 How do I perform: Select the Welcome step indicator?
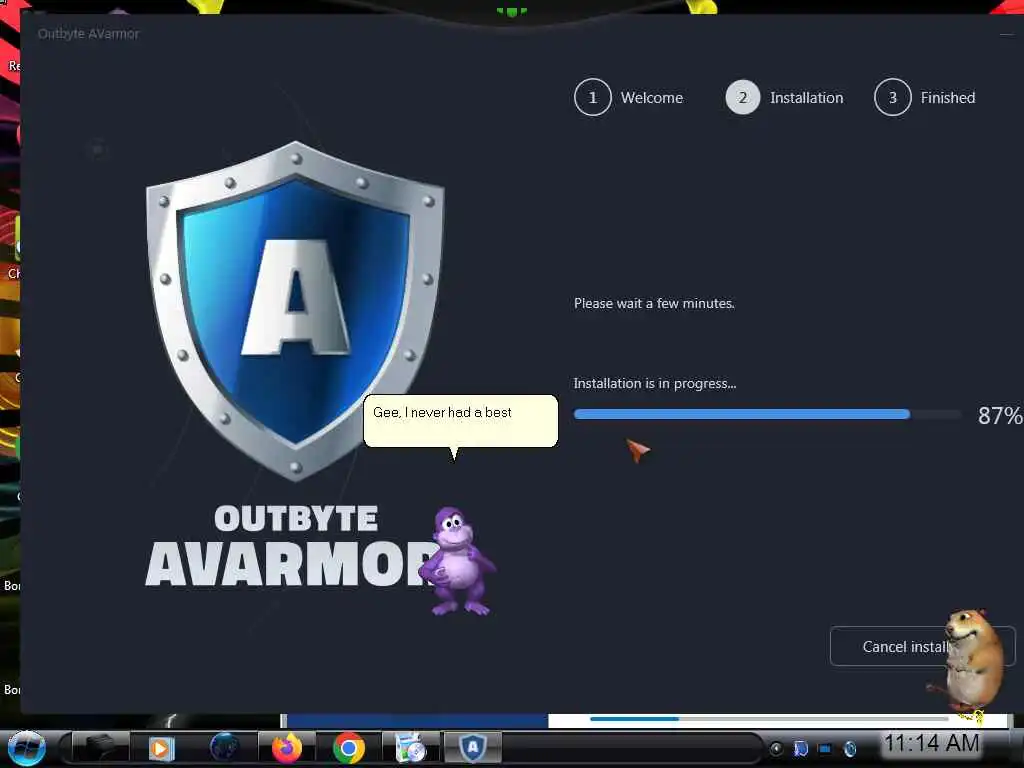tap(628, 97)
